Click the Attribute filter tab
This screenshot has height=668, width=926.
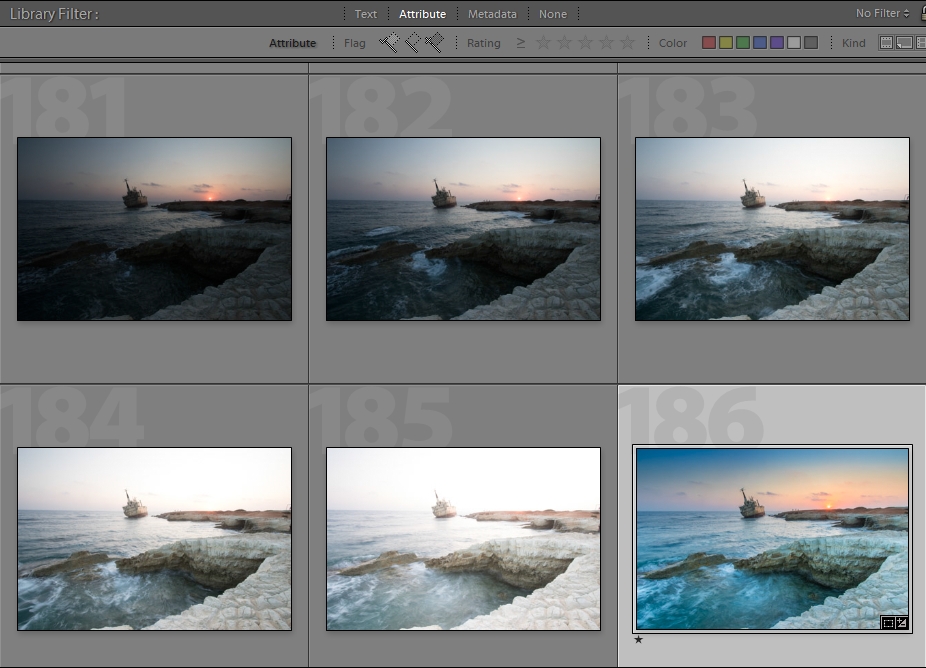(422, 14)
